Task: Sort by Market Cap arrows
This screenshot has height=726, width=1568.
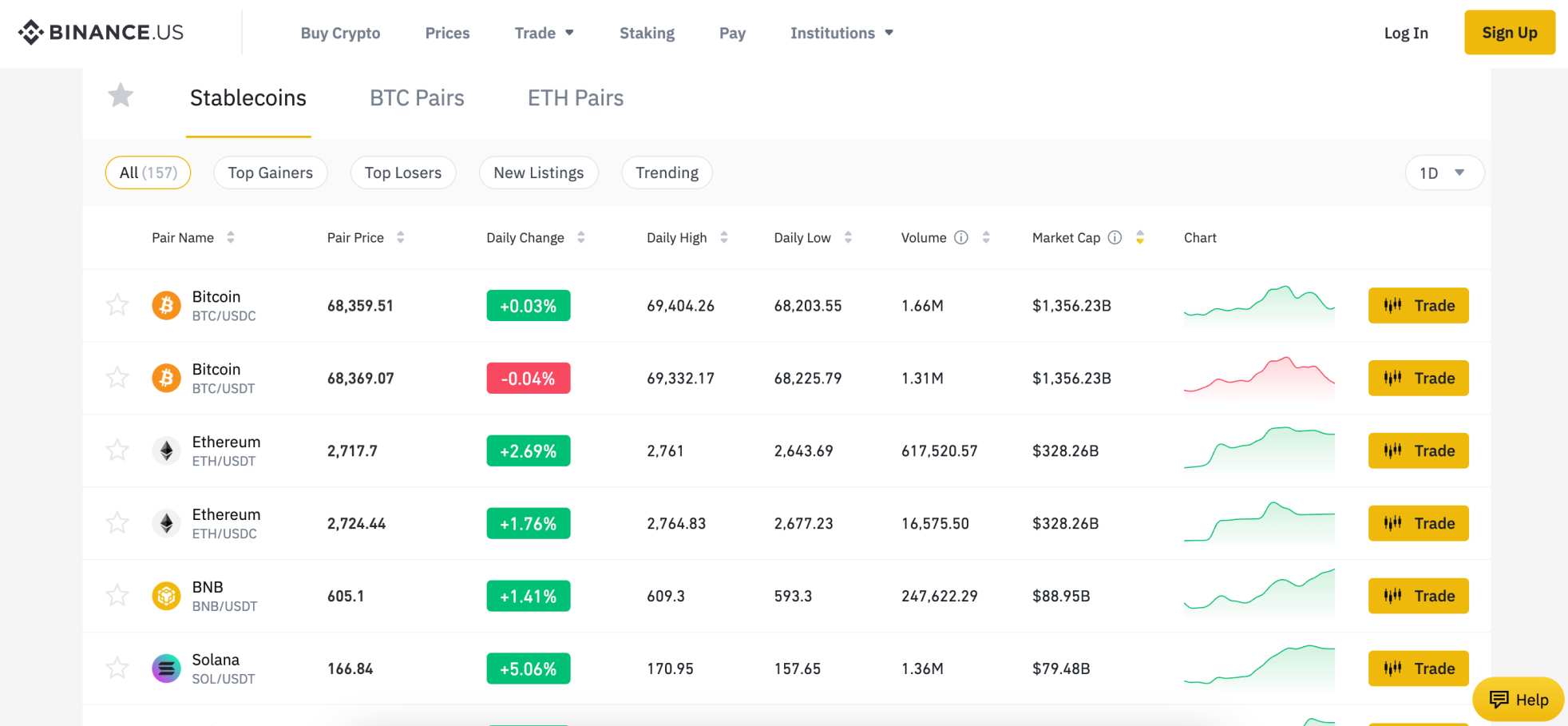Action: pos(1140,237)
